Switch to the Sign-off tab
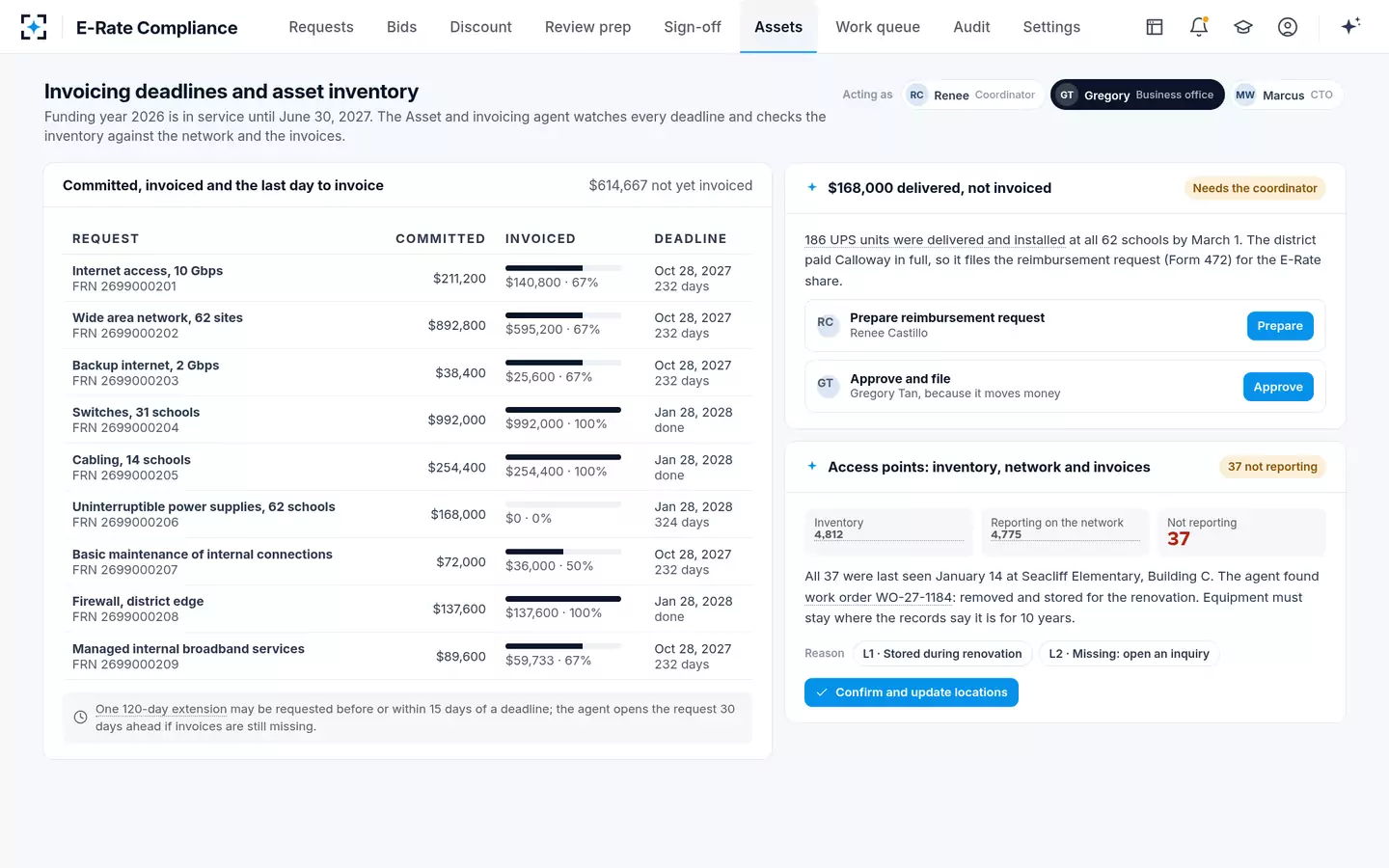 [x=693, y=27]
